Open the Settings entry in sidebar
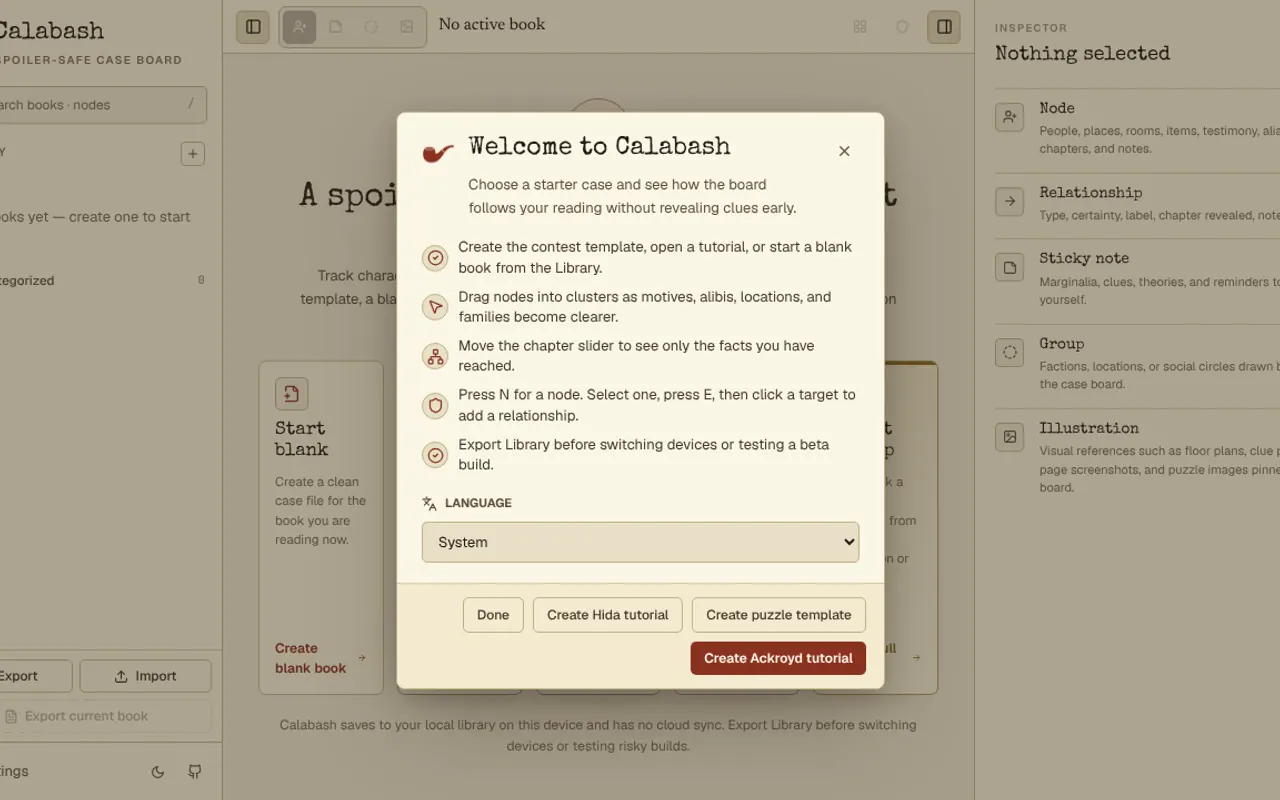The image size is (1280, 800). pyautogui.click(x=14, y=771)
